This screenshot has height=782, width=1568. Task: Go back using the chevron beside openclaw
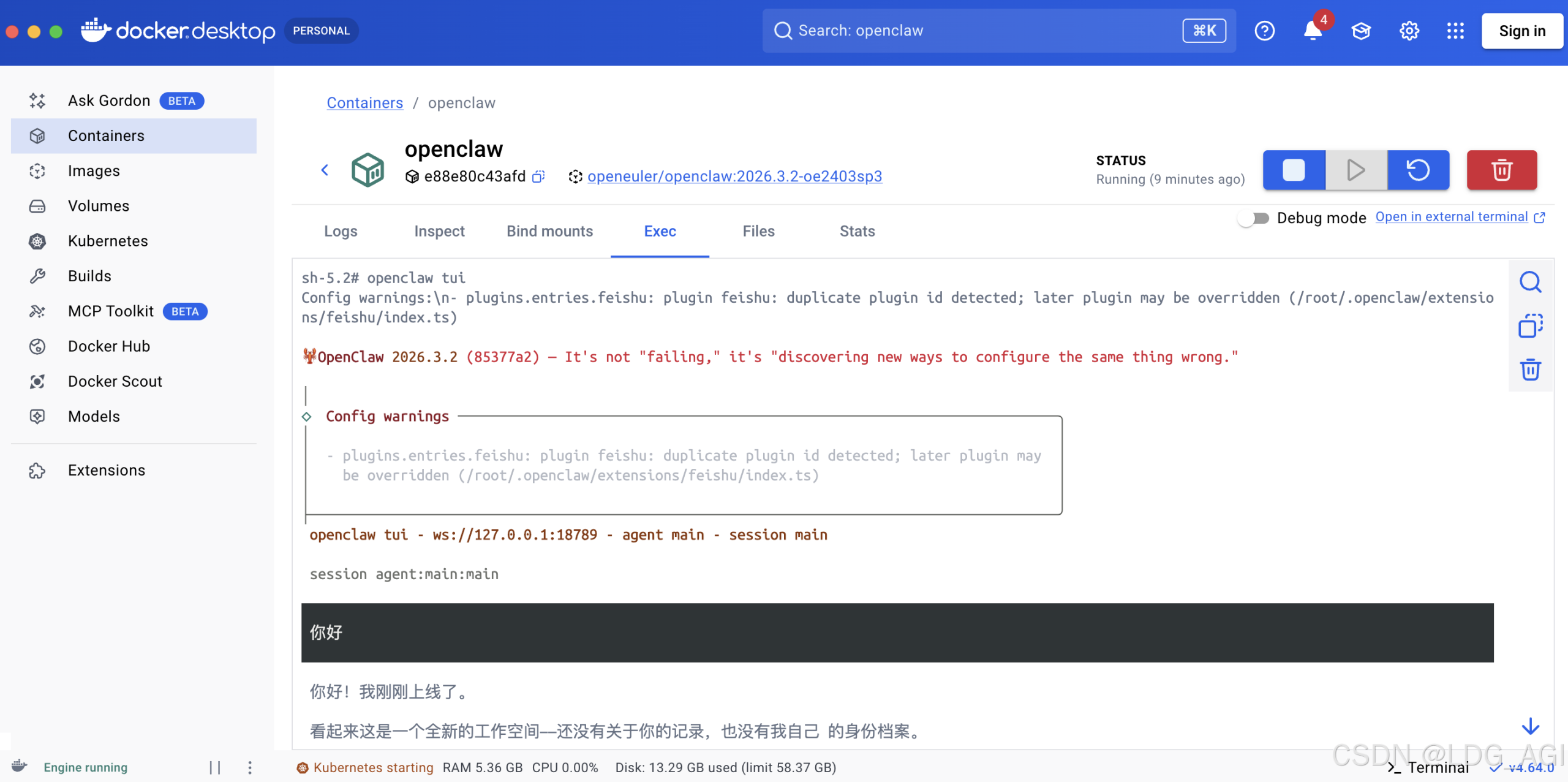point(325,170)
